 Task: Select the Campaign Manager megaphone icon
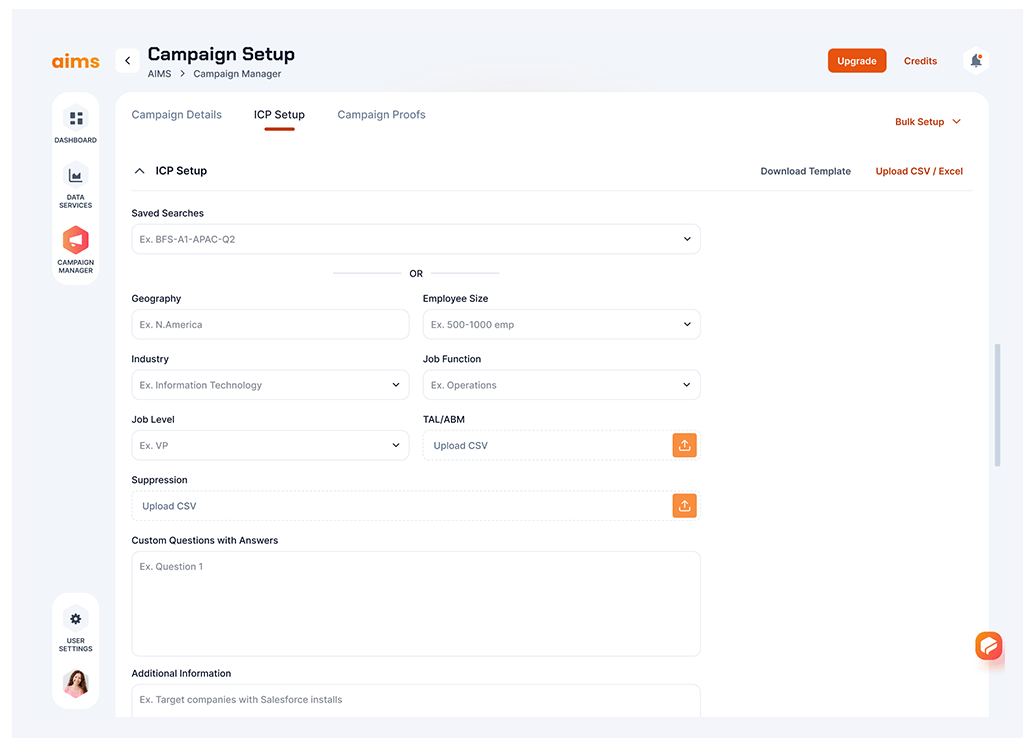tap(75, 241)
